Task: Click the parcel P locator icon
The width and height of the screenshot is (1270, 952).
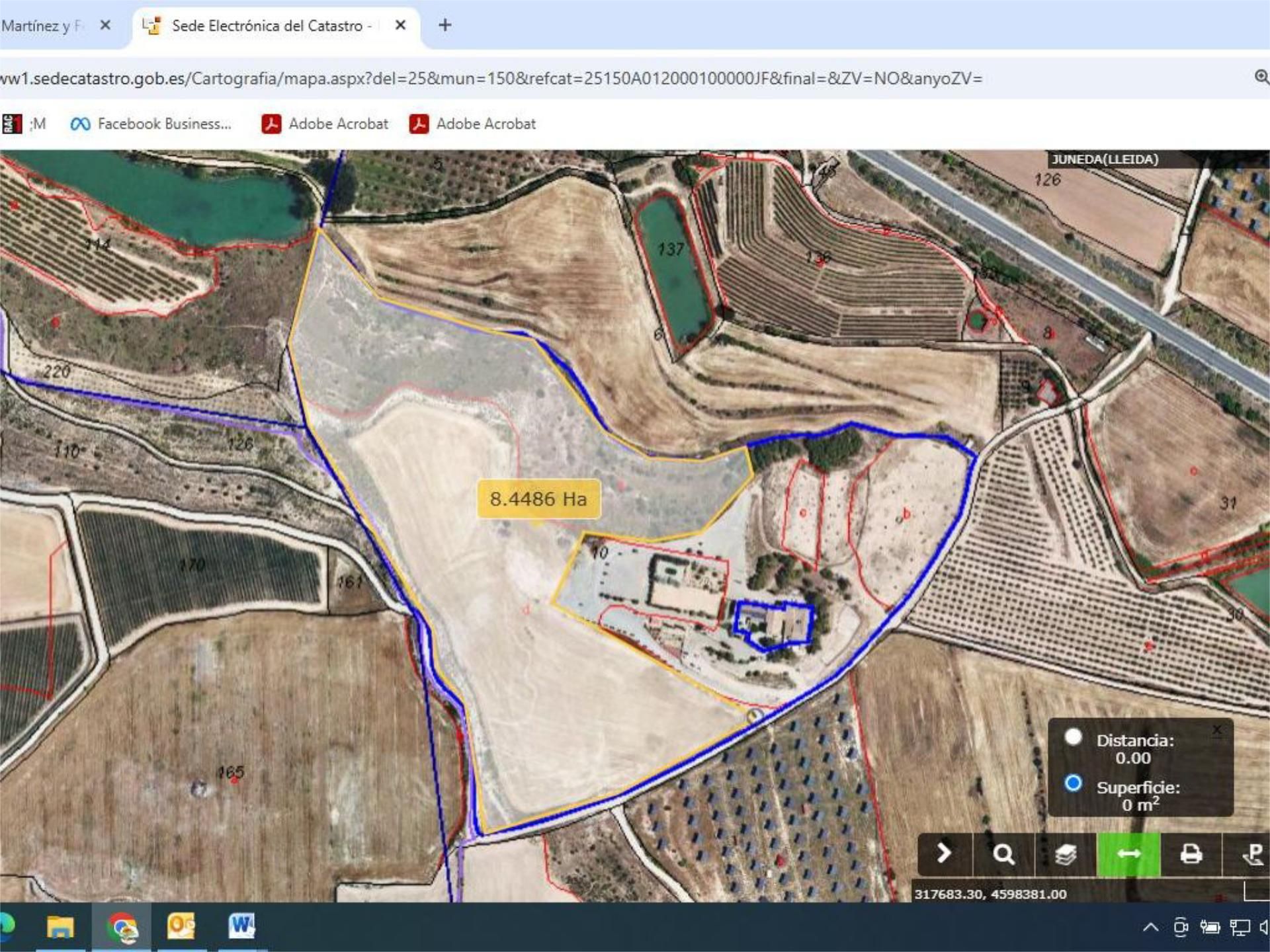Action: (1252, 854)
